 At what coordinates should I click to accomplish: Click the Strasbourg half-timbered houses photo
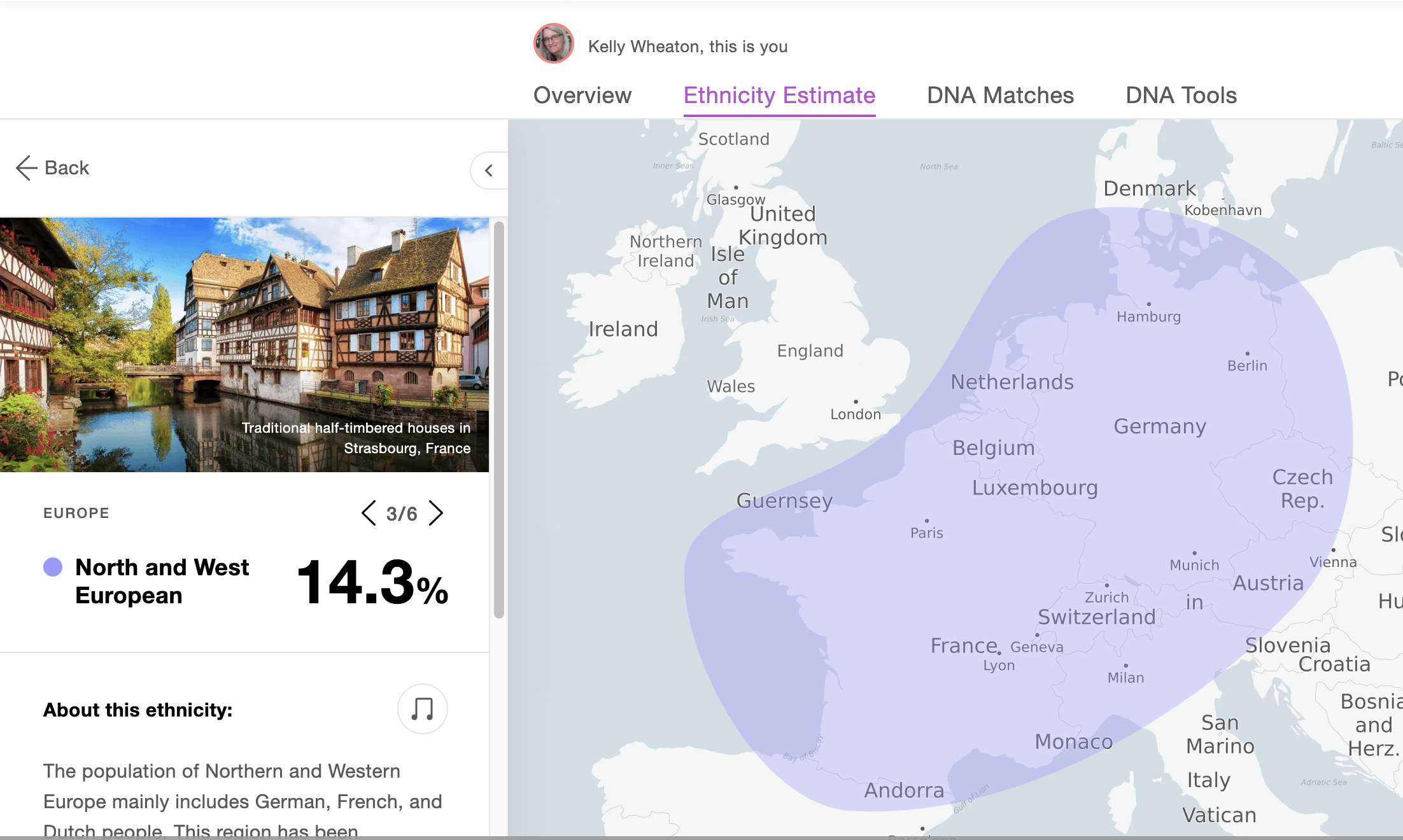point(244,344)
